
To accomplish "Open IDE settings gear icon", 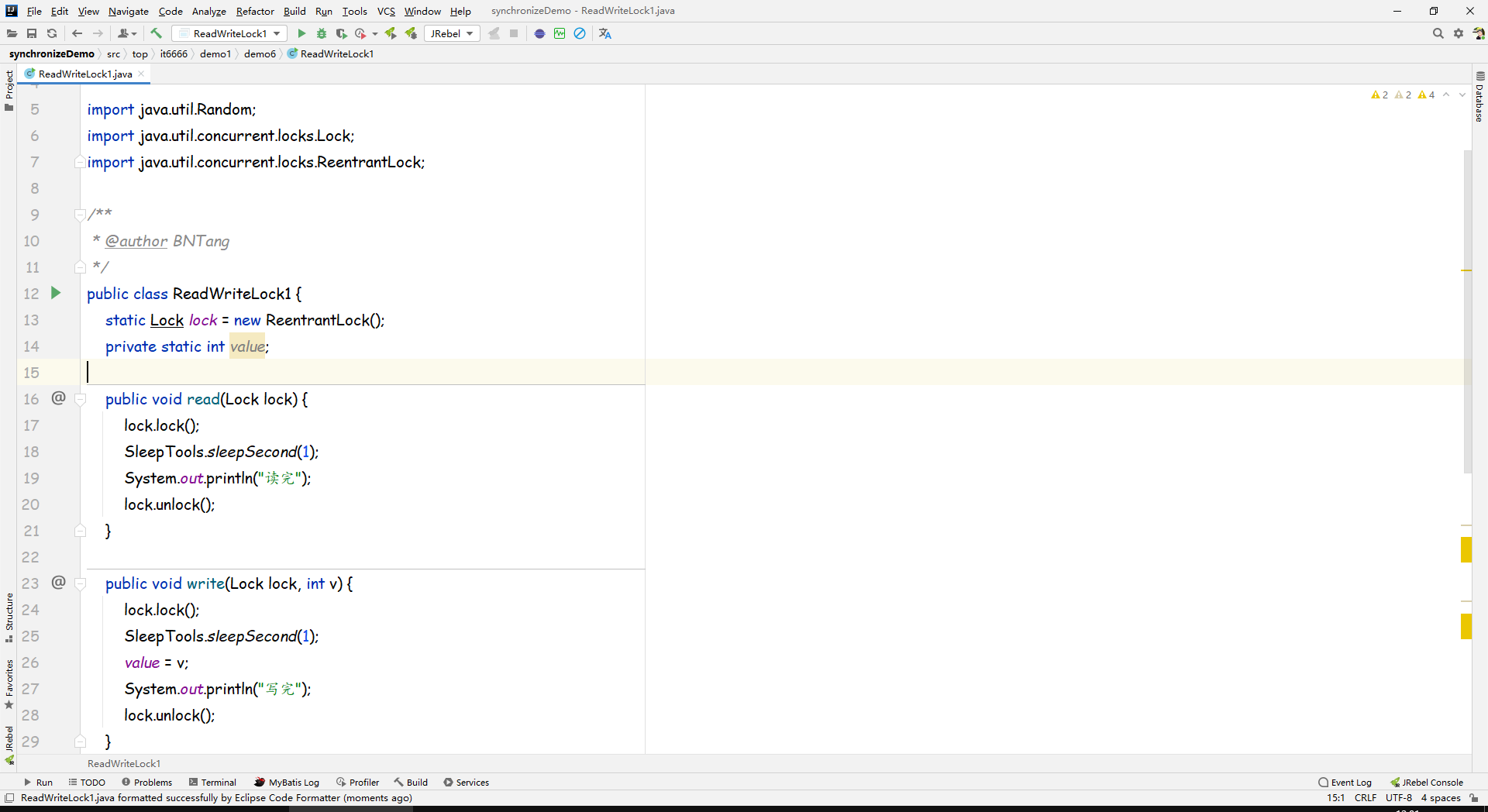I will (1459, 33).
